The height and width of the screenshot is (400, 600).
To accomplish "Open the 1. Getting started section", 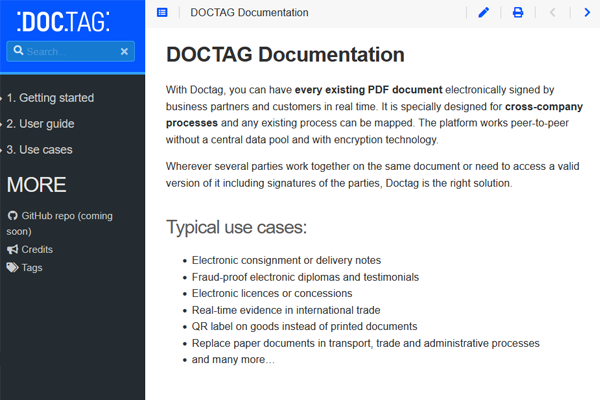I will [x=50, y=98].
